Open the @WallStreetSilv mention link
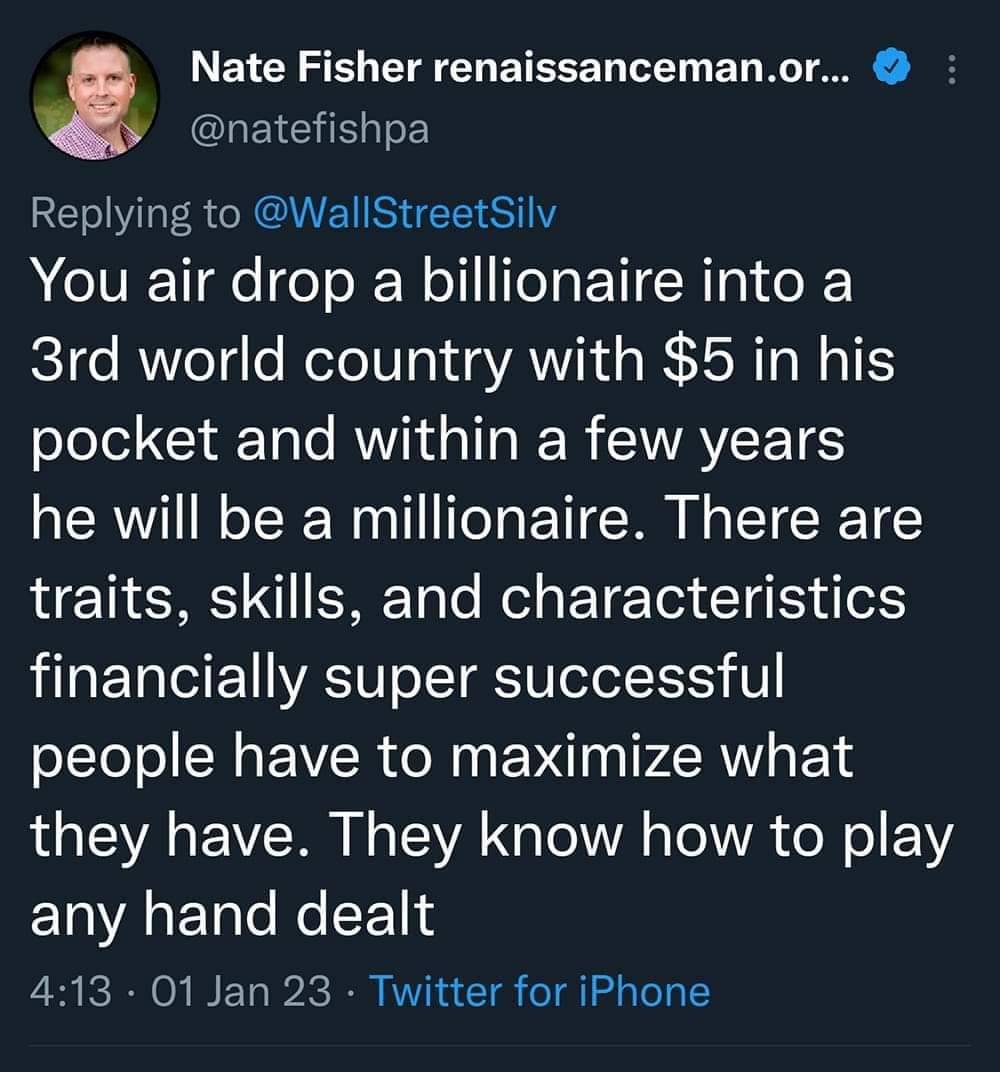The height and width of the screenshot is (1072, 1000). (x=404, y=213)
